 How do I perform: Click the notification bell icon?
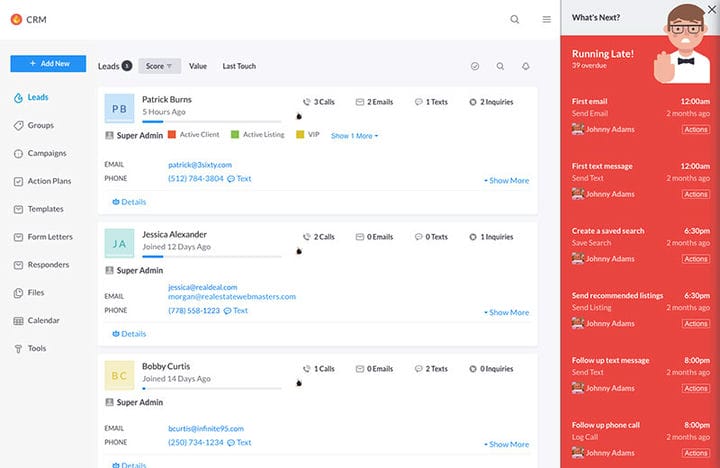[x=526, y=66]
